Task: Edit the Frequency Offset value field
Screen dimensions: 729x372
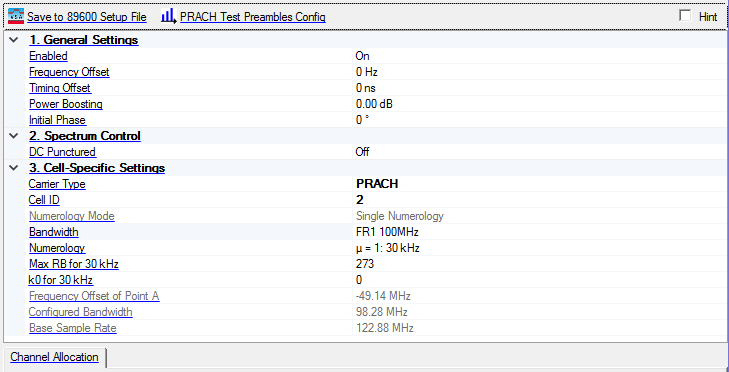Action: coord(539,72)
